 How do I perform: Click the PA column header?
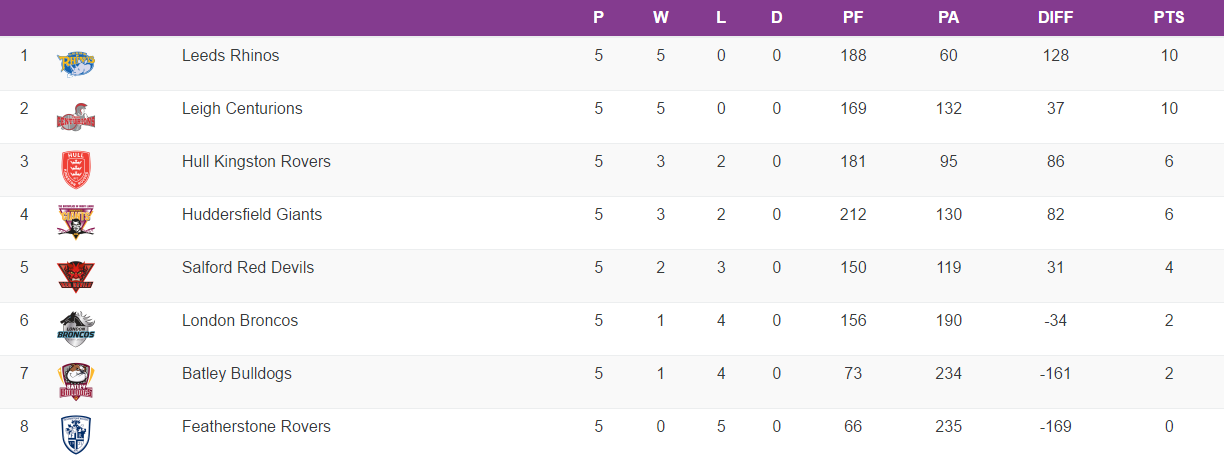coord(949,18)
